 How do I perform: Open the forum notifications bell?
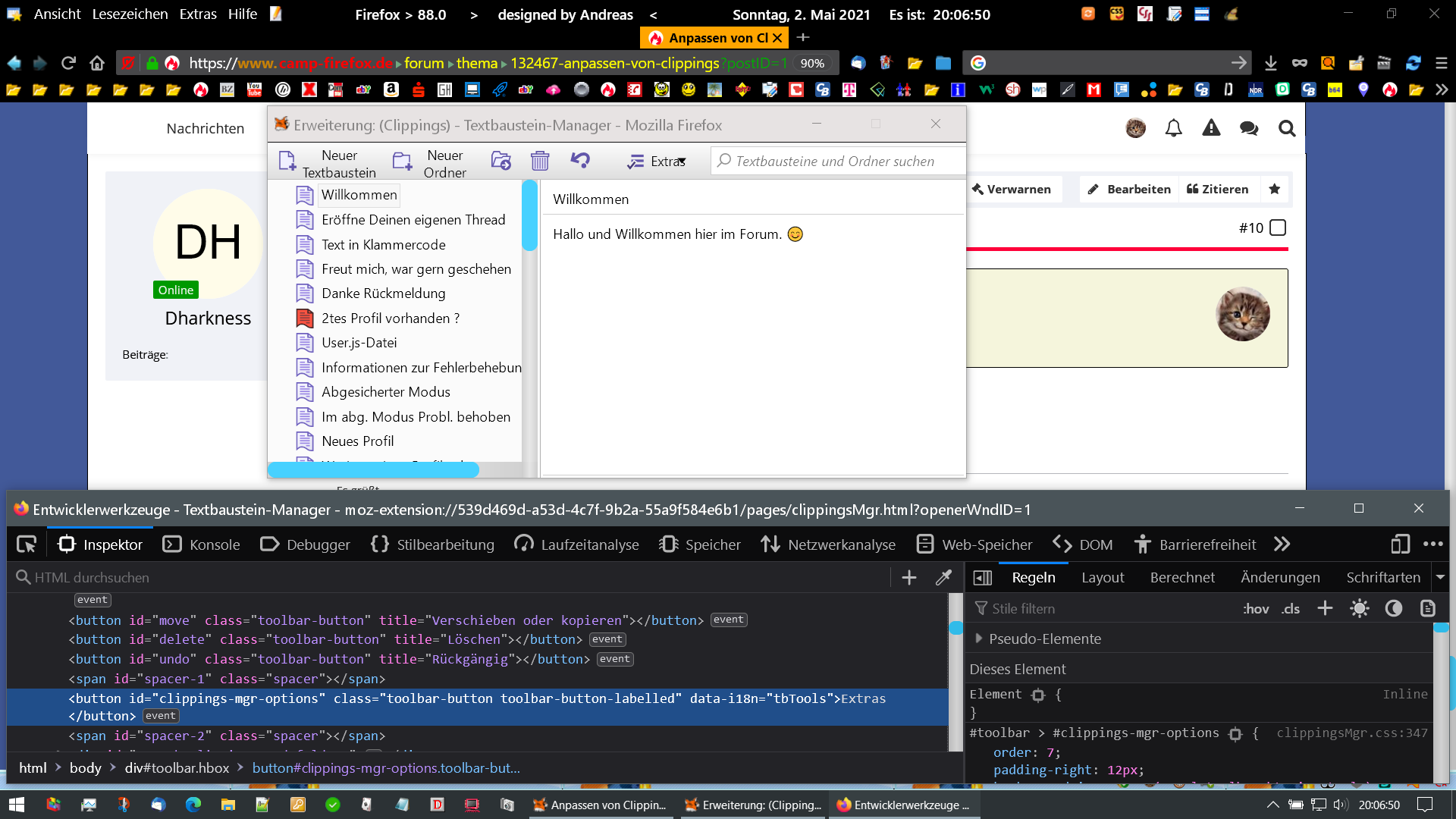click(x=1173, y=128)
